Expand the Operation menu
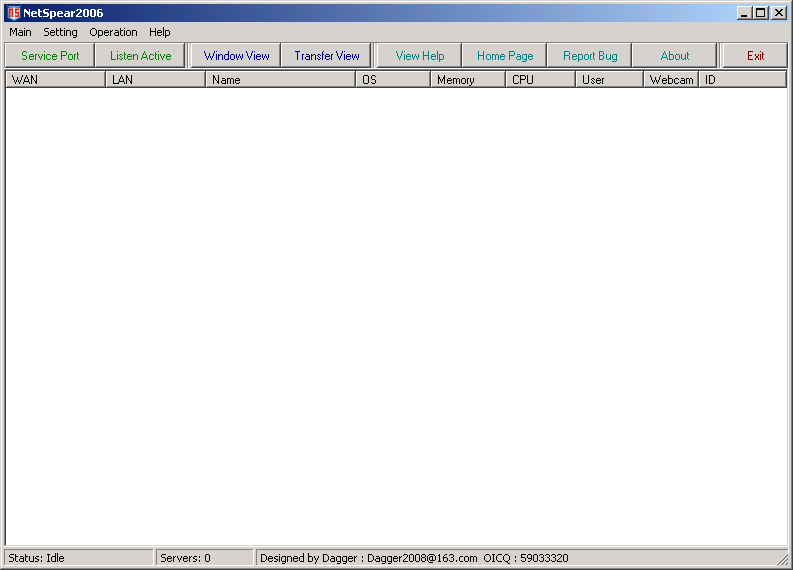This screenshot has width=793, height=570. [x=113, y=32]
